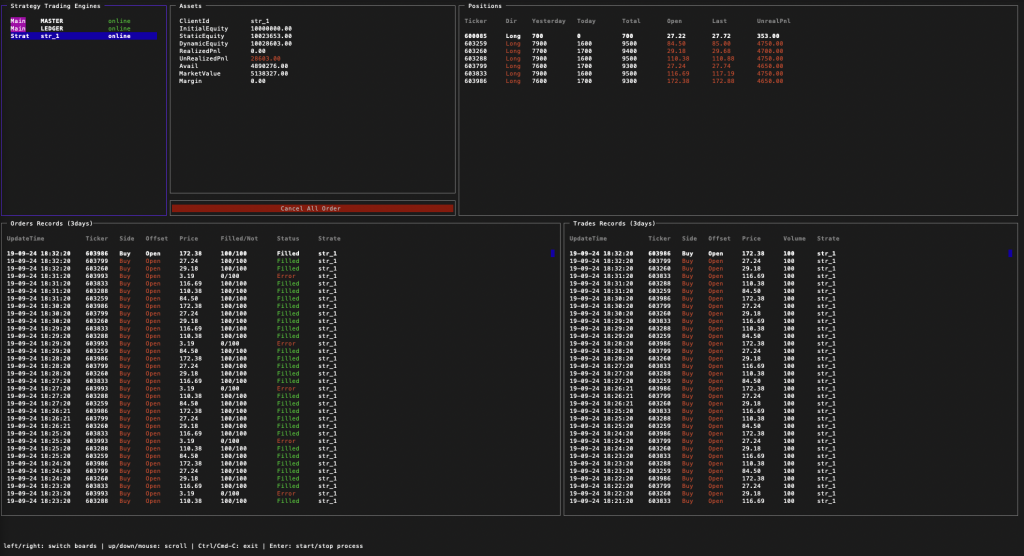Click the ClientId value str_1 in Assets
The image size is (1024, 556).
(x=260, y=21)
